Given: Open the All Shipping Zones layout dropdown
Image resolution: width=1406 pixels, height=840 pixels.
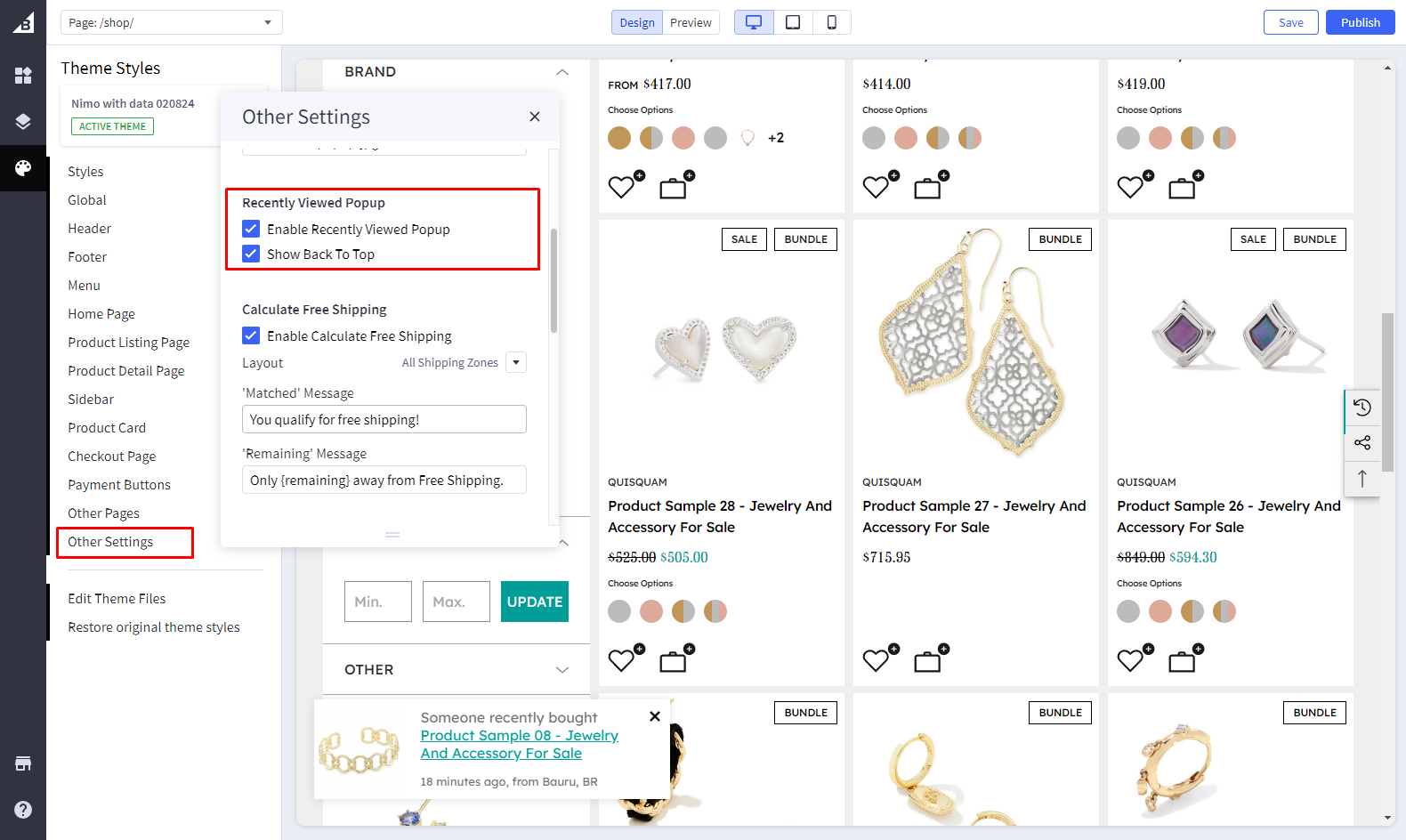Looking at the screenshot, I should coord(516,362).
